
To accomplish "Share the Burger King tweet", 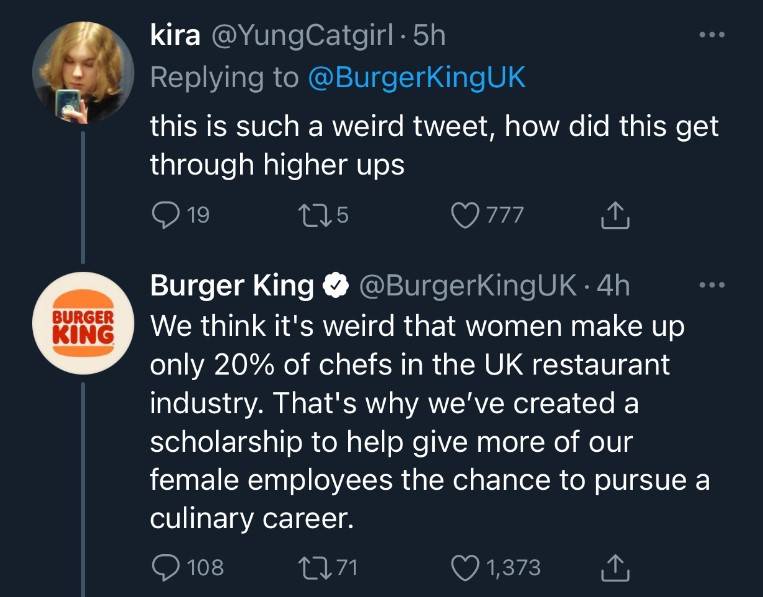I will [x=615, y=567].
